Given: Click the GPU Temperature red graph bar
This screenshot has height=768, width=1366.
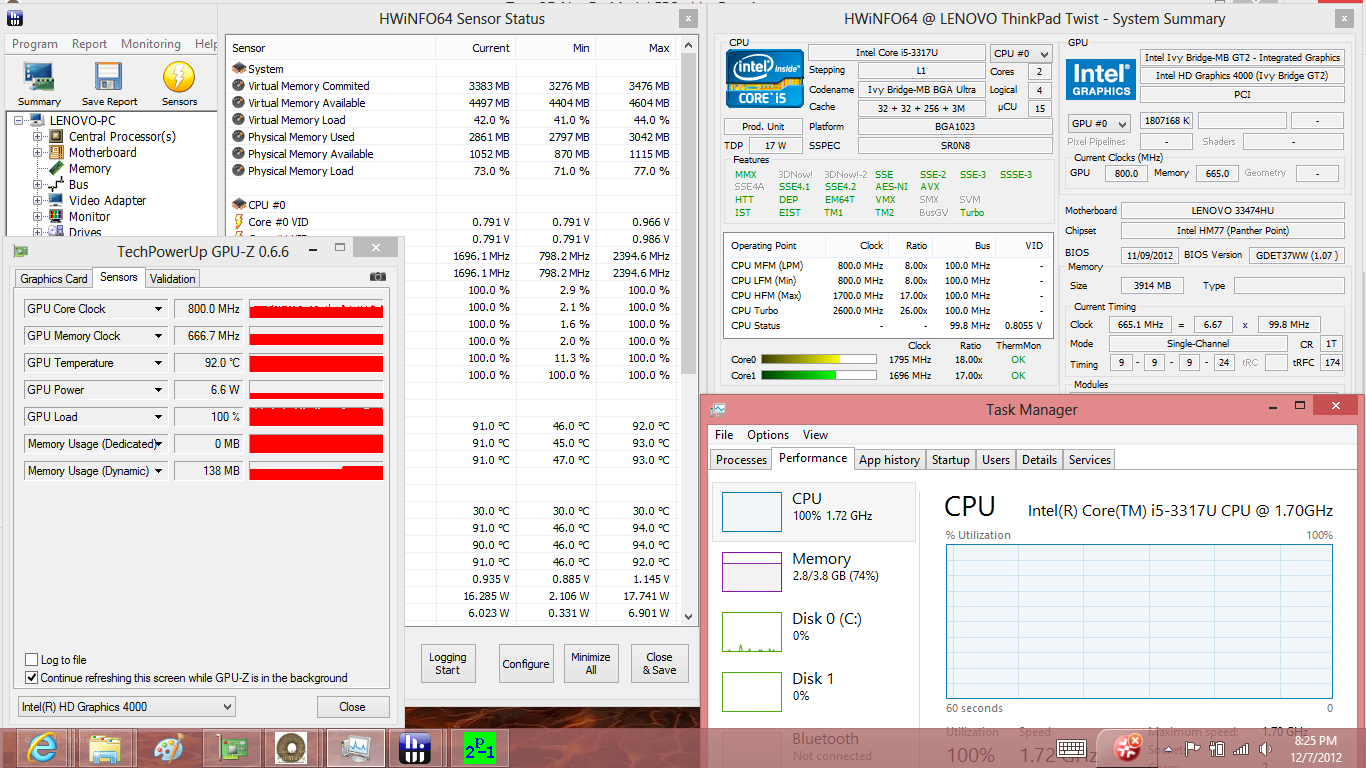Looking at the screenshot, I should coord(316,363).
